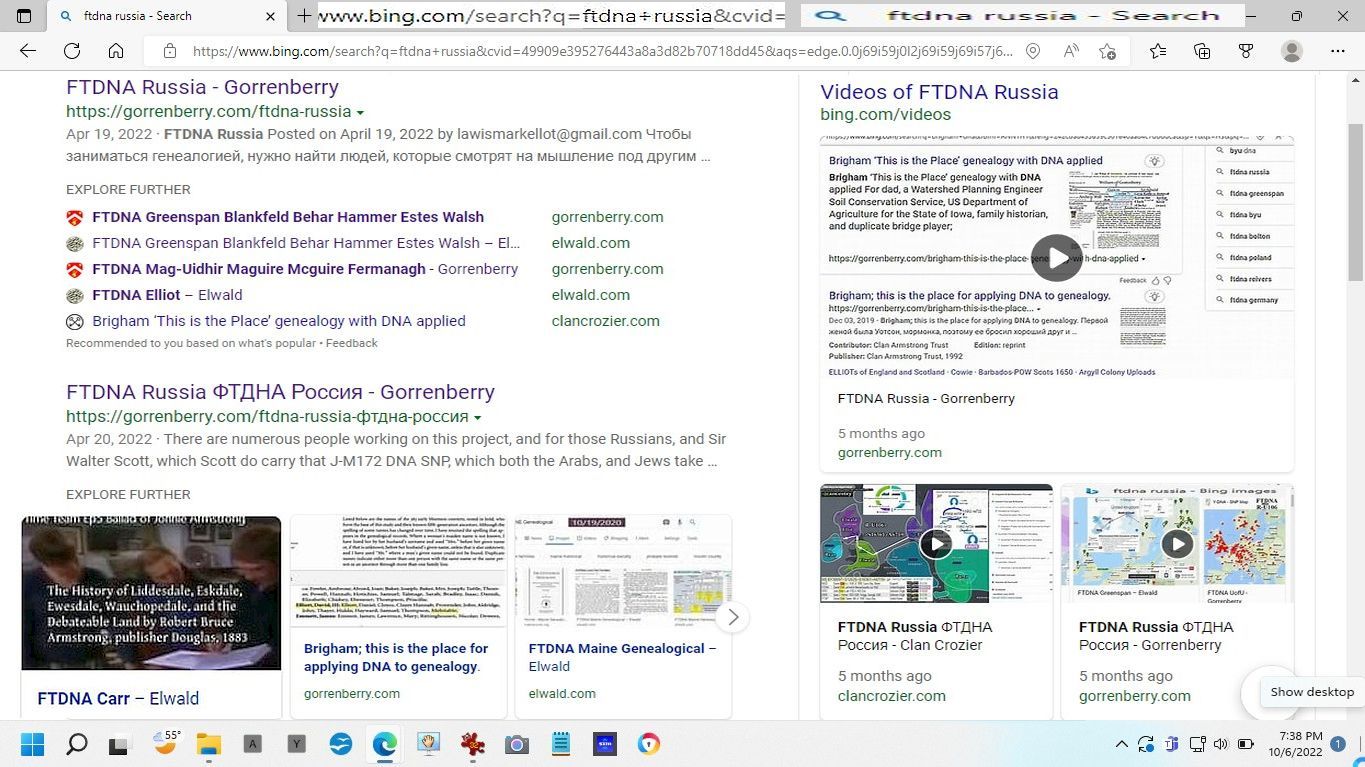1365x767 pixels.
Task: Open Windows Start menu
Action: [33, 744]
